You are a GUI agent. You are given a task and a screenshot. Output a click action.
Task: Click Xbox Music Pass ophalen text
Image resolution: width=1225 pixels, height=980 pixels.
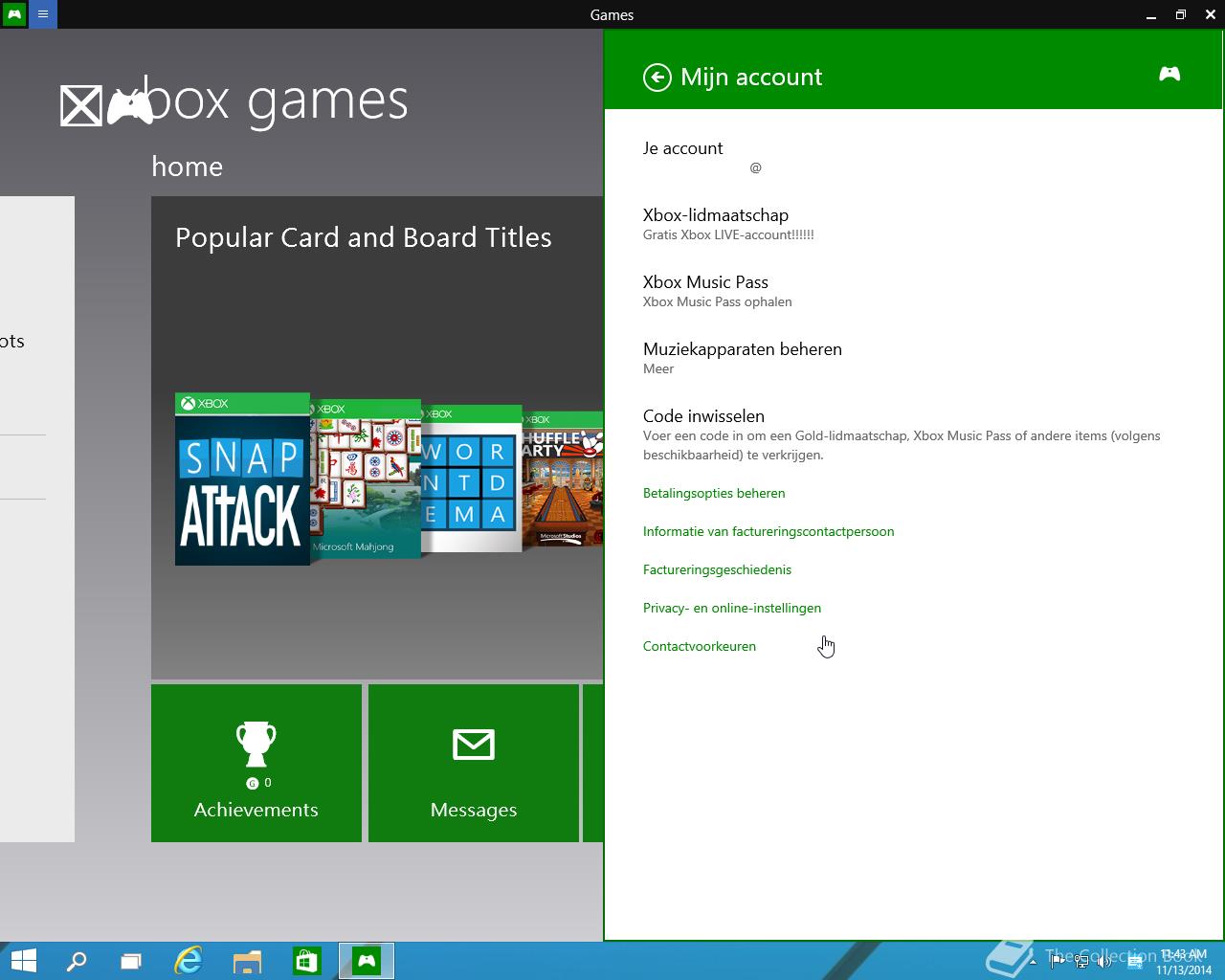pos(718,301)
